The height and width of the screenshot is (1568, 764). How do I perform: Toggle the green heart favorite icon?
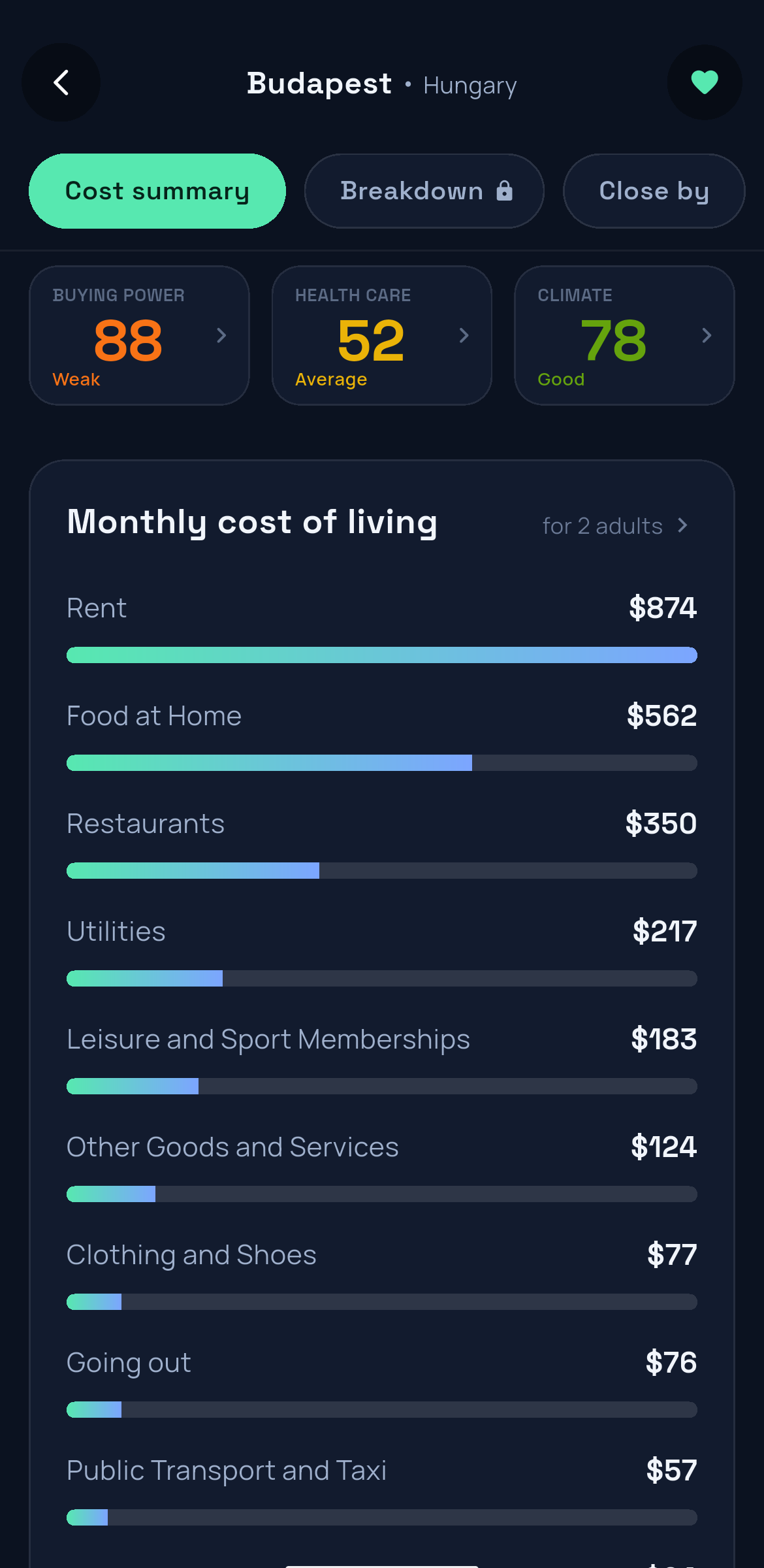click(705, 82)
